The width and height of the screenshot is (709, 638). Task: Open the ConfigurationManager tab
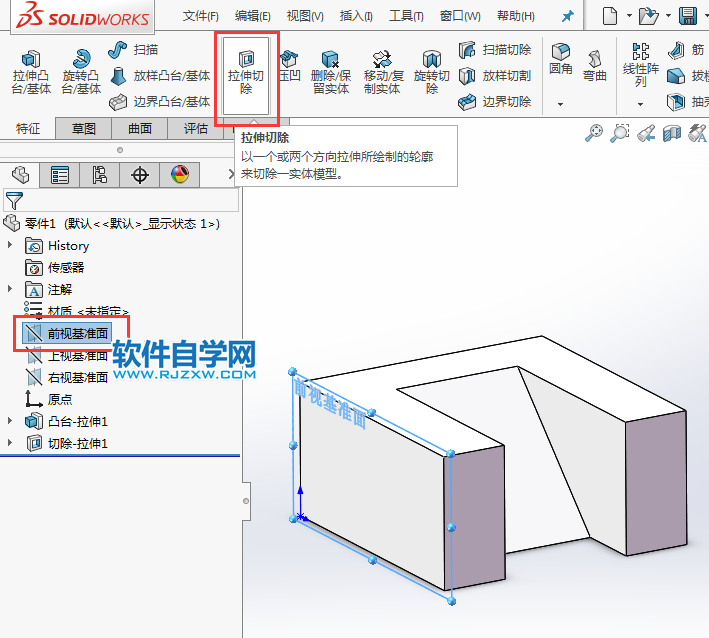click(x=99, y=175)
